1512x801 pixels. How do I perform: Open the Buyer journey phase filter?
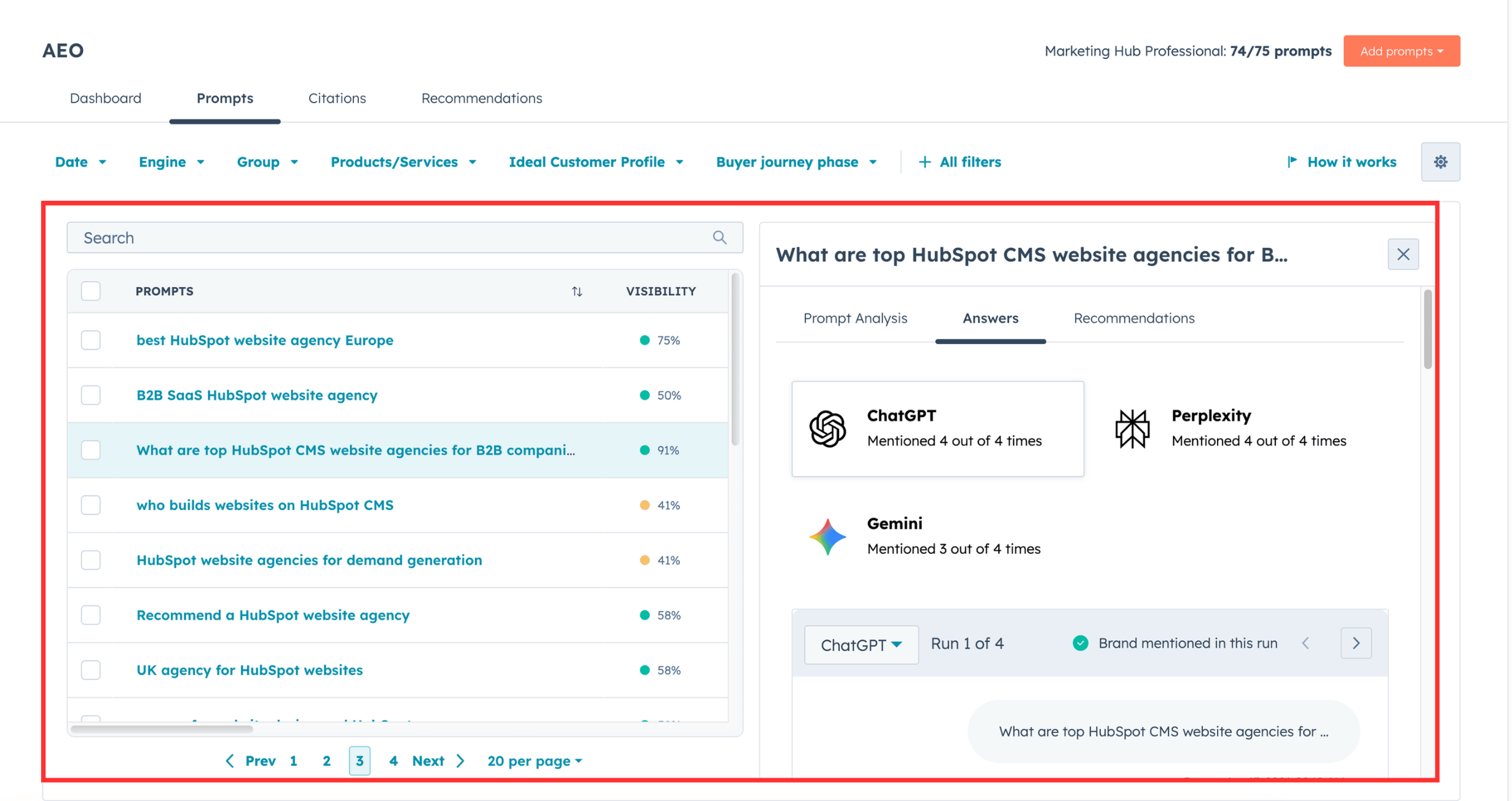tap(796, 162)
